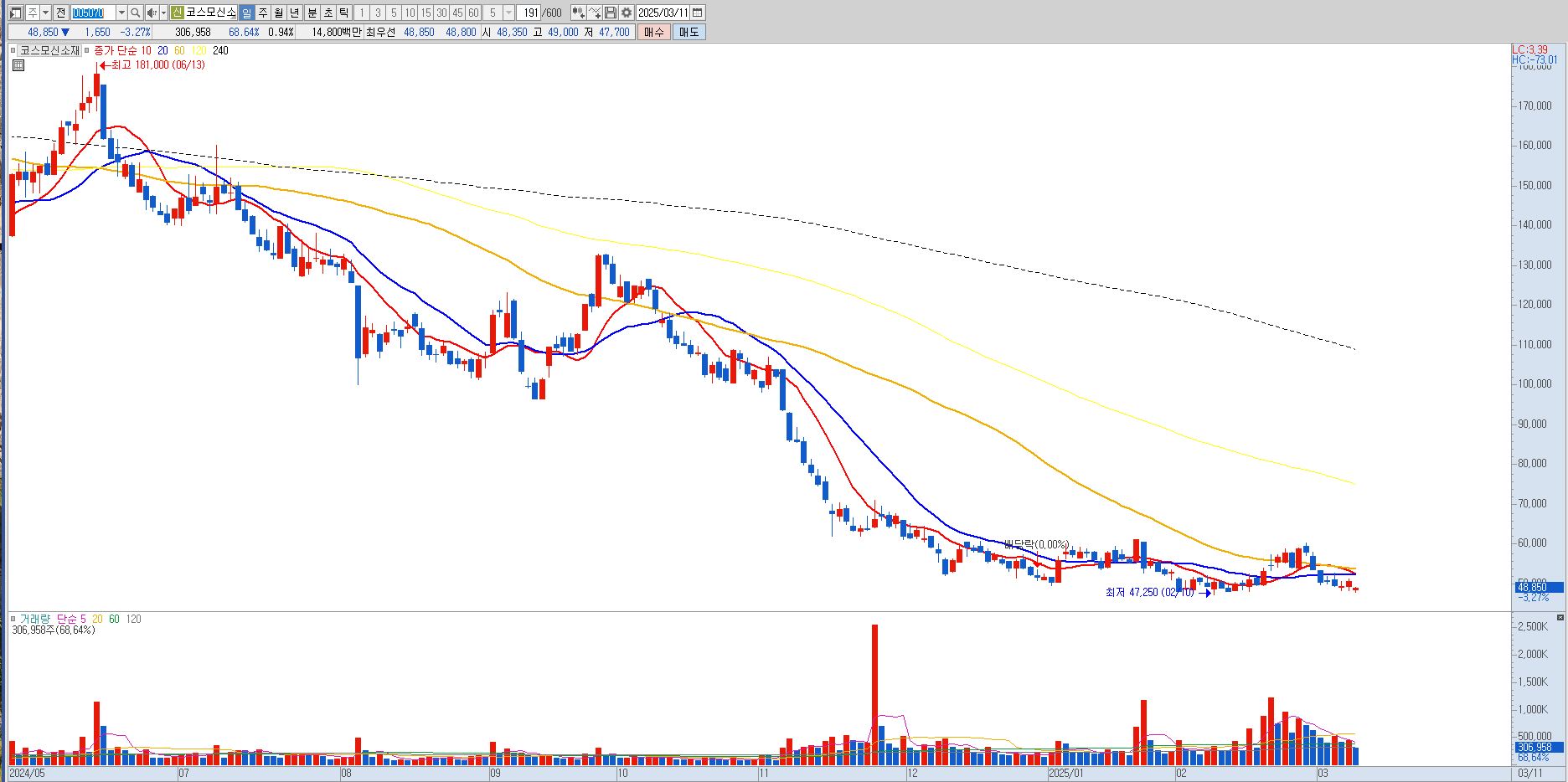1568x782 pixels.
Task: Click the stock code input field 005070
Action: [93, 13]
